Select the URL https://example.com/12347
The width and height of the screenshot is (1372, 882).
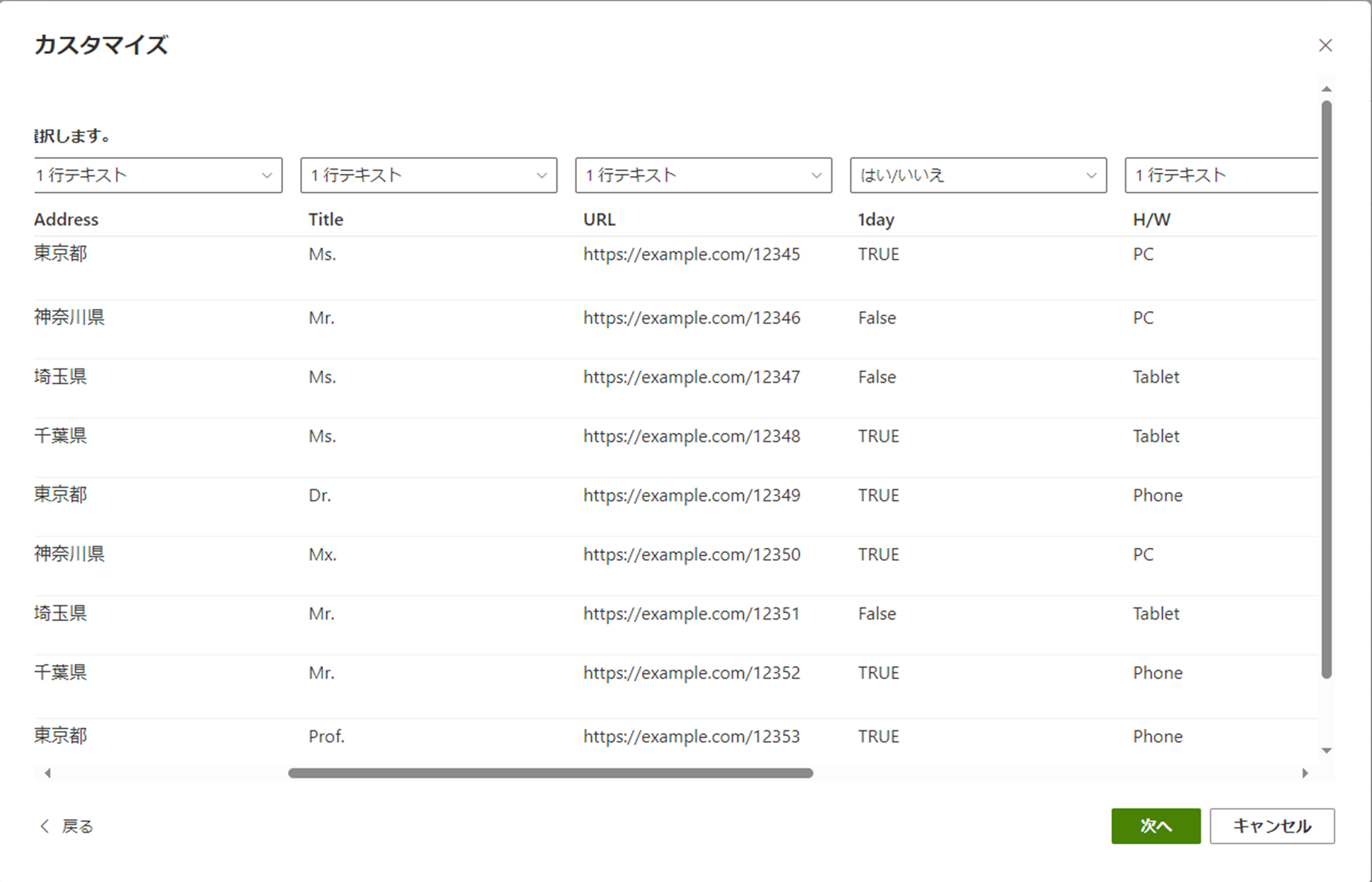click(691, 377)
